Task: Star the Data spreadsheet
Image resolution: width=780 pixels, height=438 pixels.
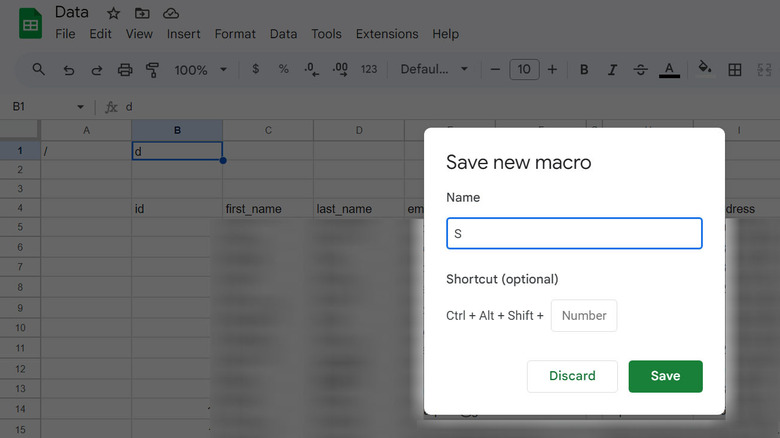Action: coord(114,13)
